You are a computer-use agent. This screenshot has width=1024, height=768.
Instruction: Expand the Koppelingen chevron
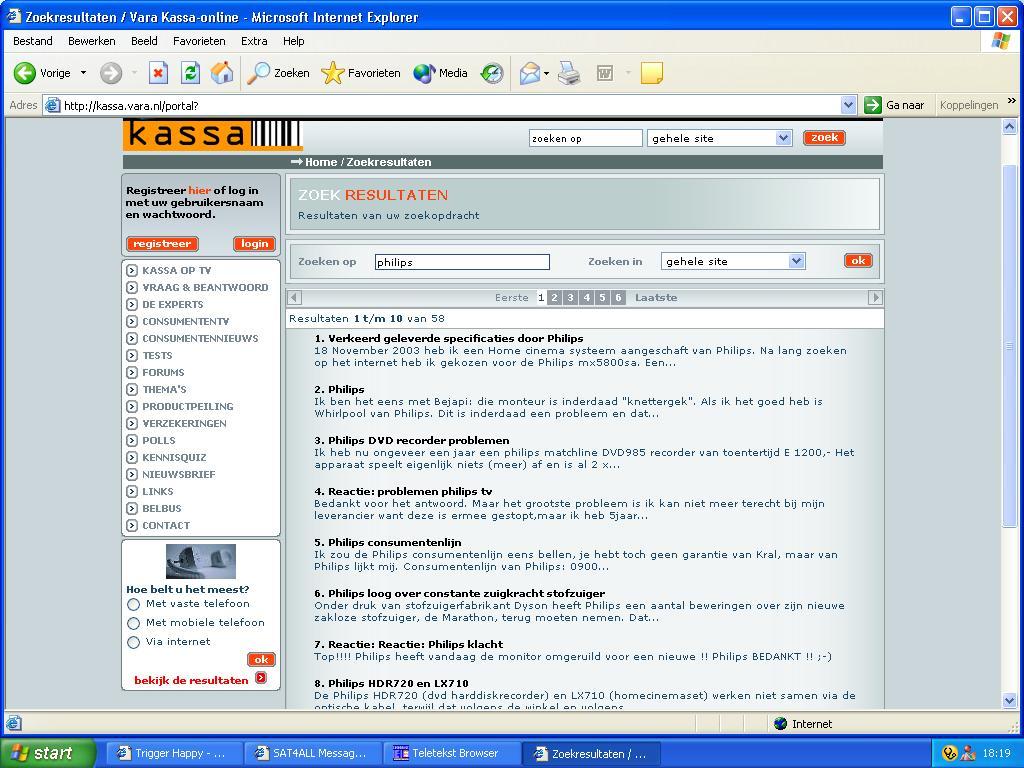[1012, 101]
